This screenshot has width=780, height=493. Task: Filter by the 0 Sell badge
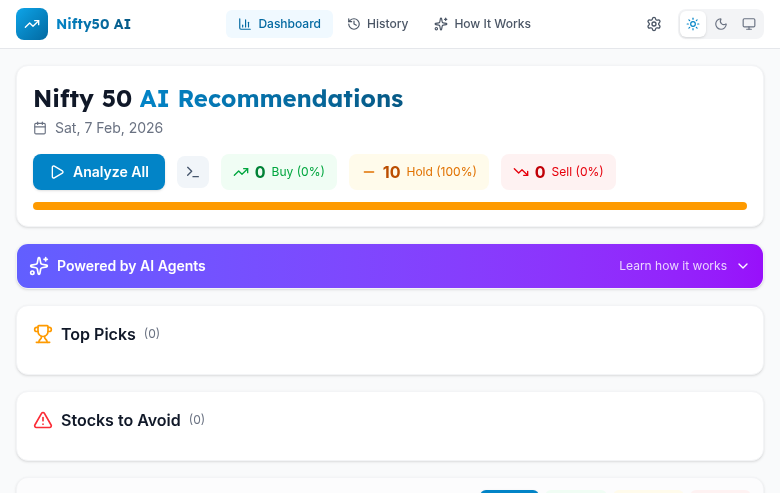point(558,172)
